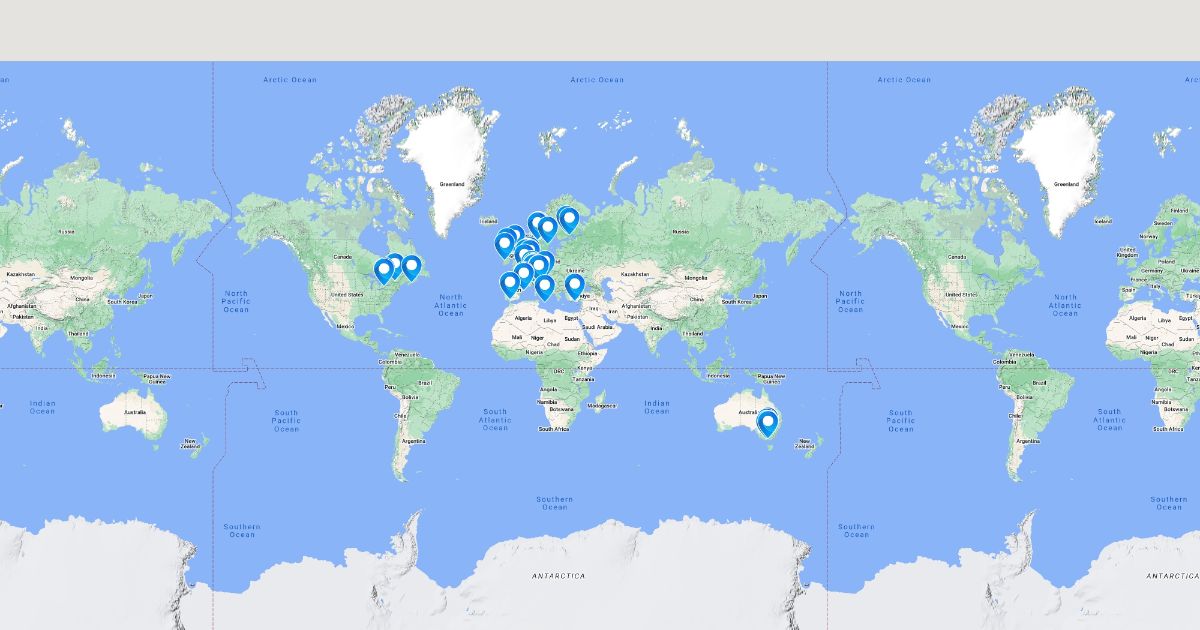The height and width of the screenshot is (630, 1200).
Task: Click the 'Poland' country label
Action: click(x=1167, y=262)
